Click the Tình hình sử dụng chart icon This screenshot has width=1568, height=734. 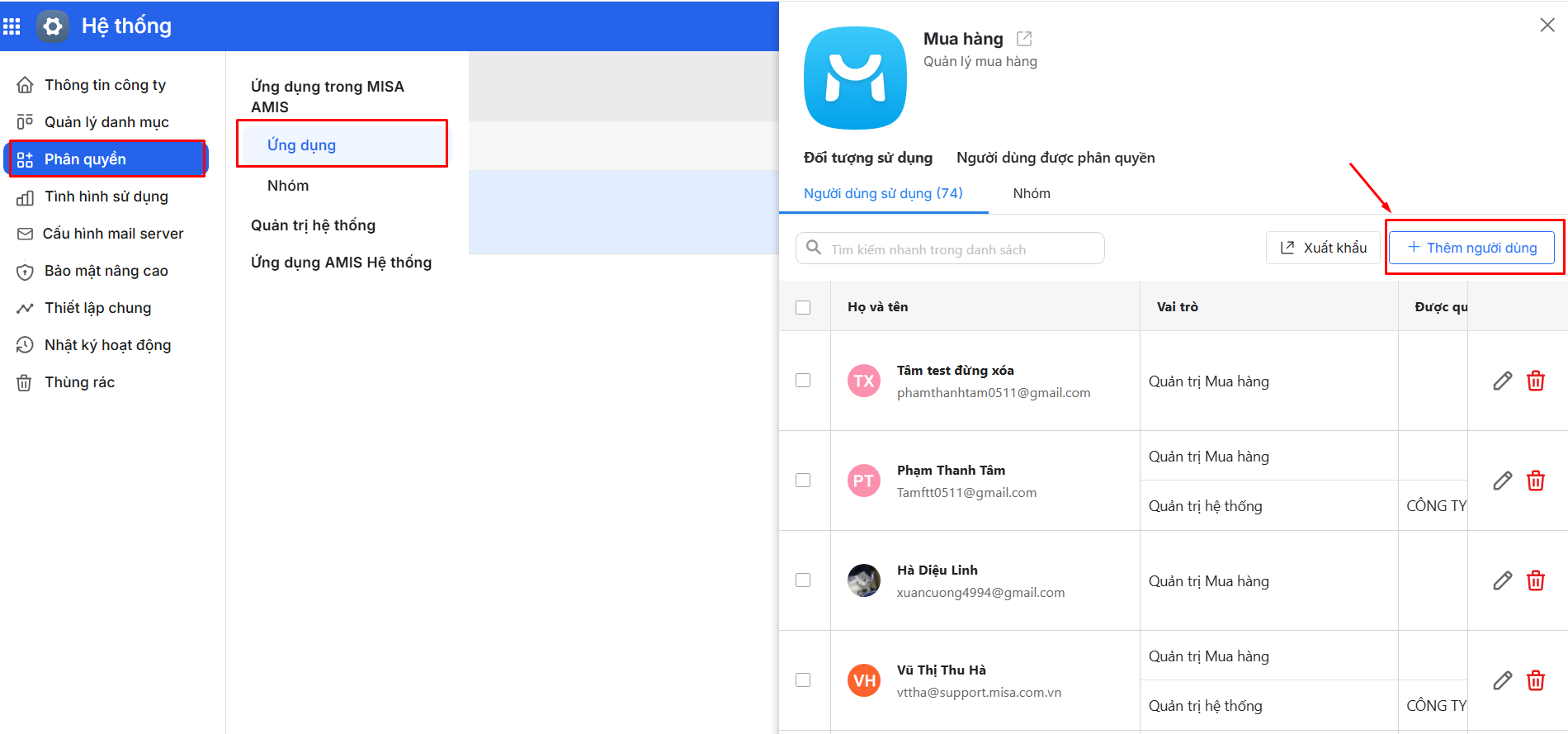coord(26,197)
